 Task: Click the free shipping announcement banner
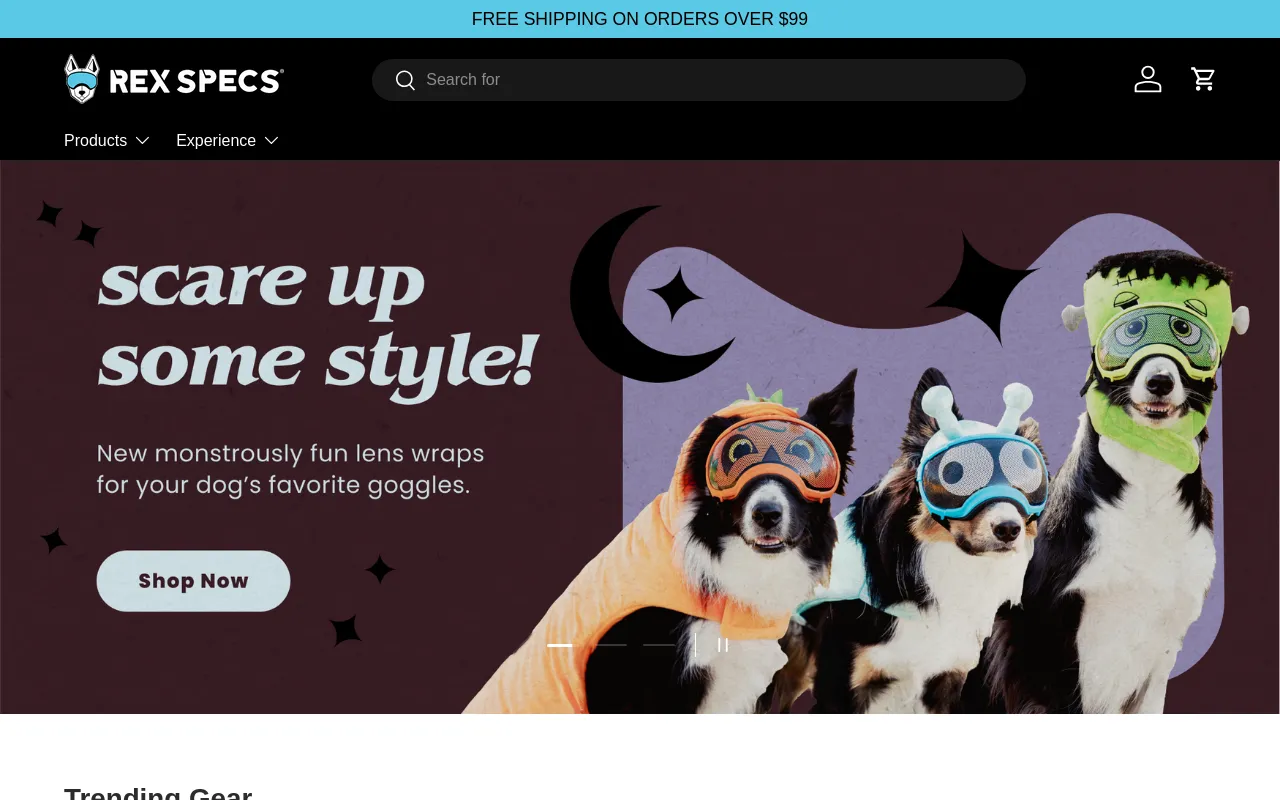640,19
